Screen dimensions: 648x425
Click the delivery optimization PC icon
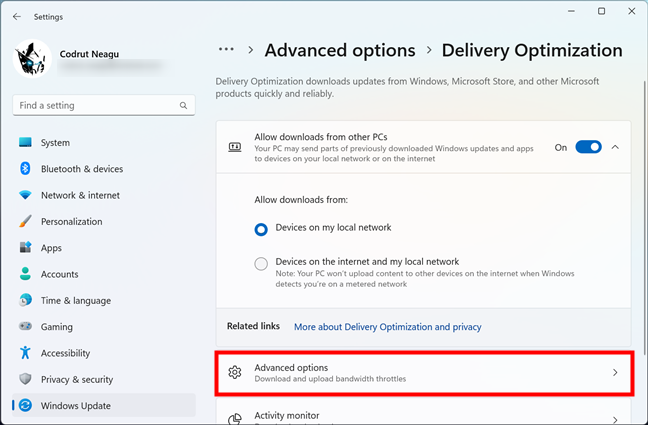click(x=235, y=147)
